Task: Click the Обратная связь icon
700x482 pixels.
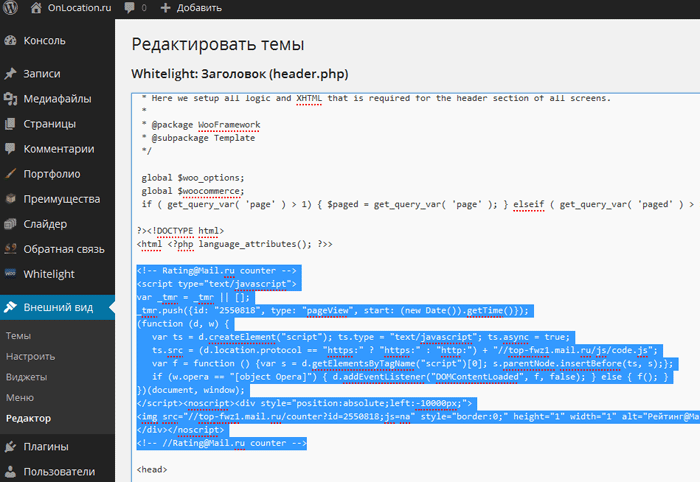Action: point(10,249)
